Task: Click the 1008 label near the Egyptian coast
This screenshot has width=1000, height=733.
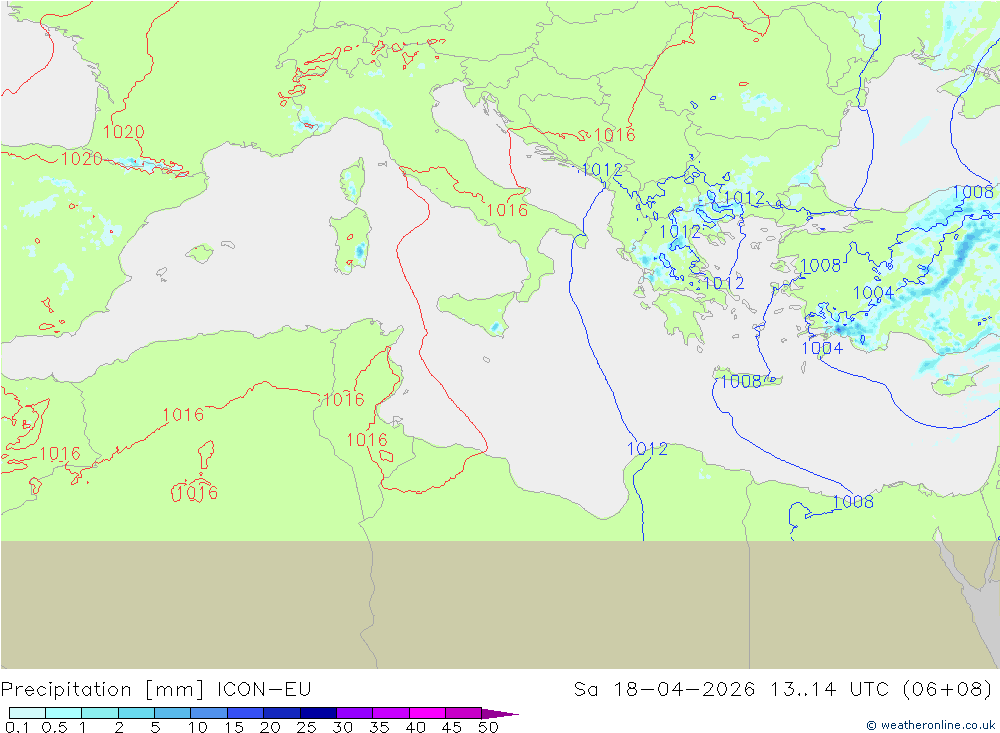Action: 853,502
